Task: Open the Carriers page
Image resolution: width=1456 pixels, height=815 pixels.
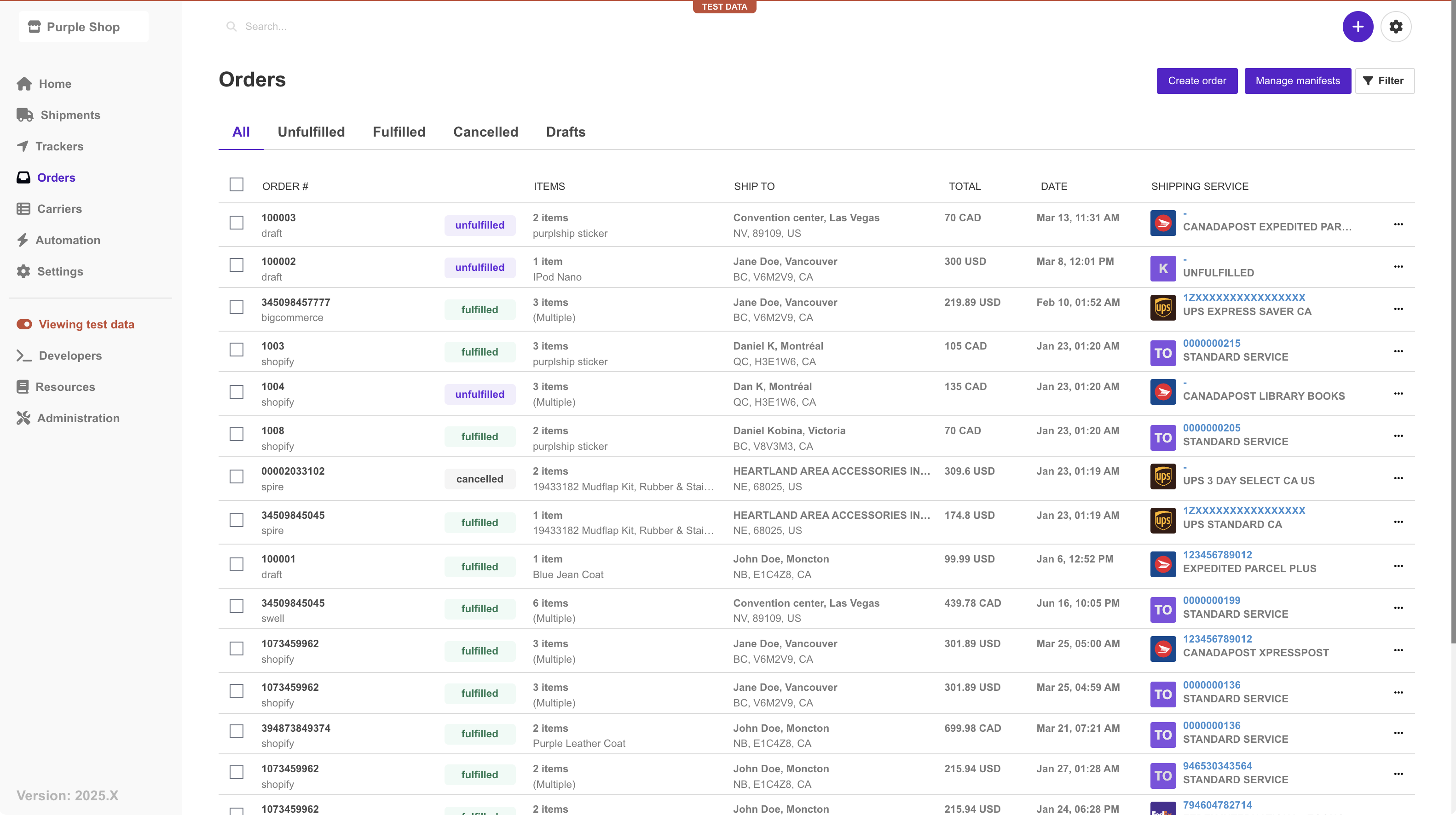Action: [59, 208]
